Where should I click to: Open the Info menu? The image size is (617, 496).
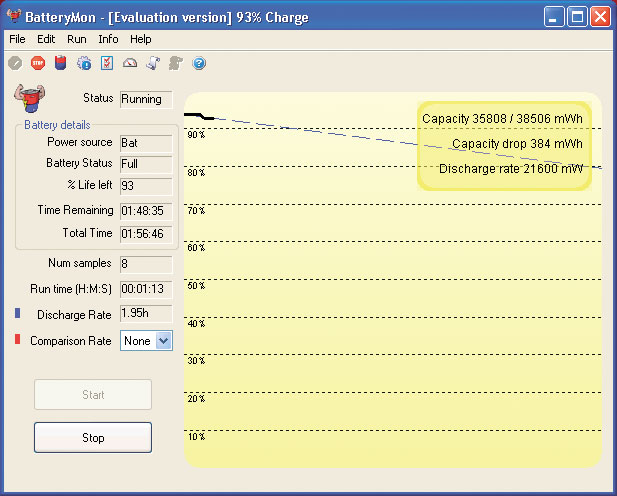click(108, 39)
